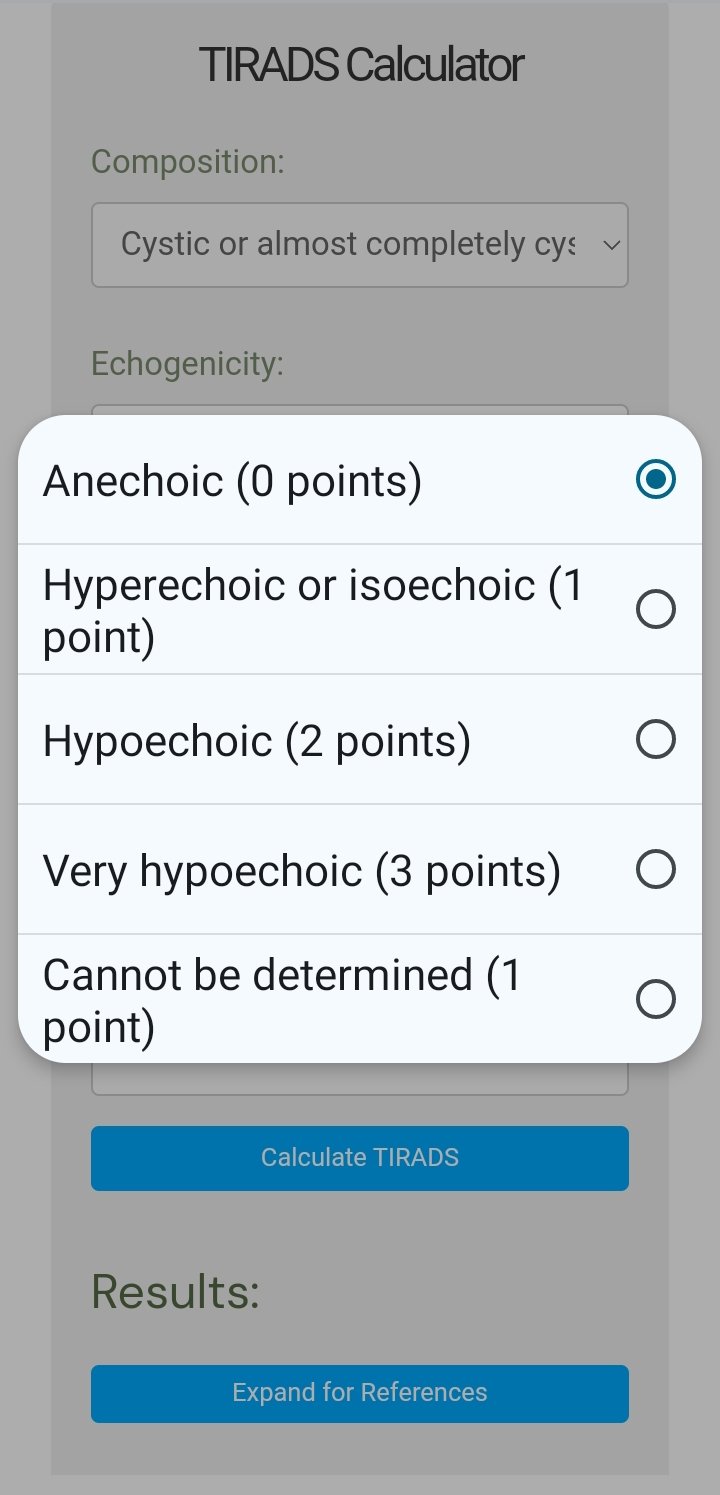Click the Echogenicity field label
The image size is (720, 1495).
[188, 364]
